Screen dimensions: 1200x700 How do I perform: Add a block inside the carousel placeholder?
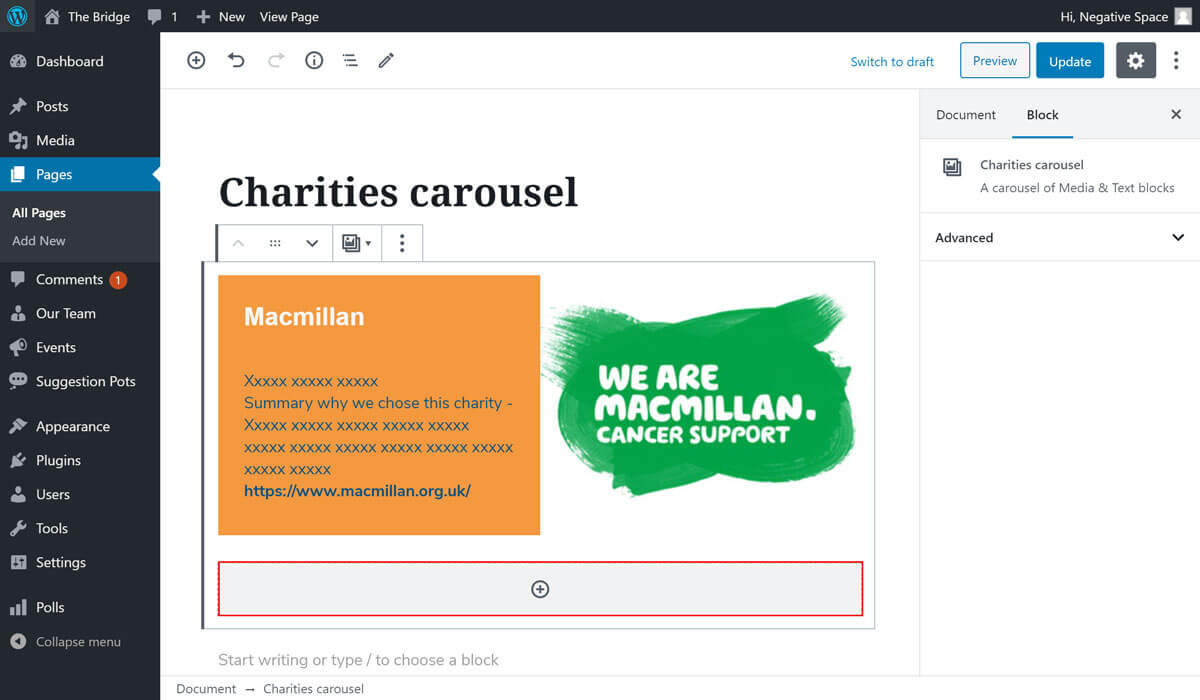540,590
